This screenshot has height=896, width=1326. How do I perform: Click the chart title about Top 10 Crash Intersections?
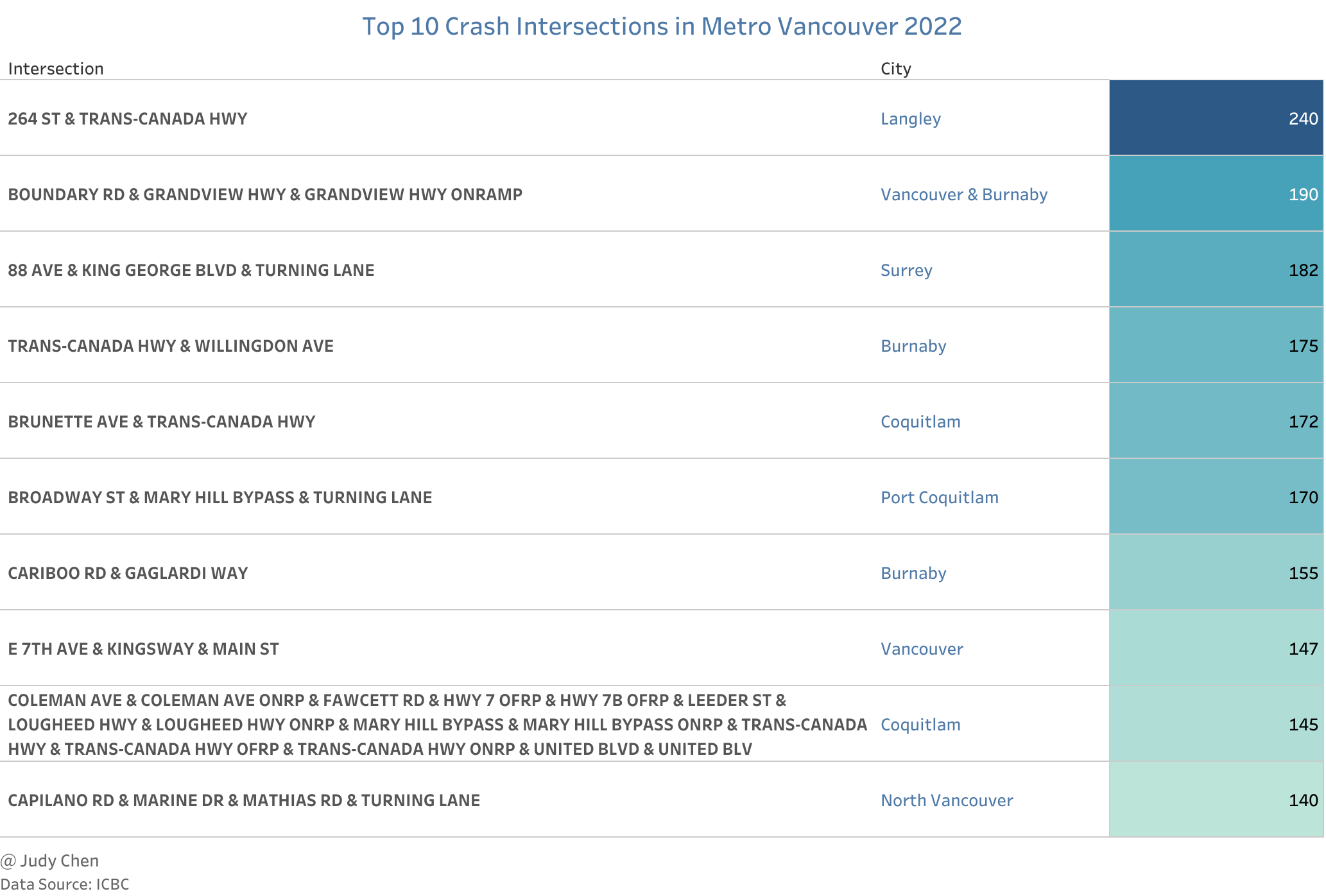pos(662,26)
